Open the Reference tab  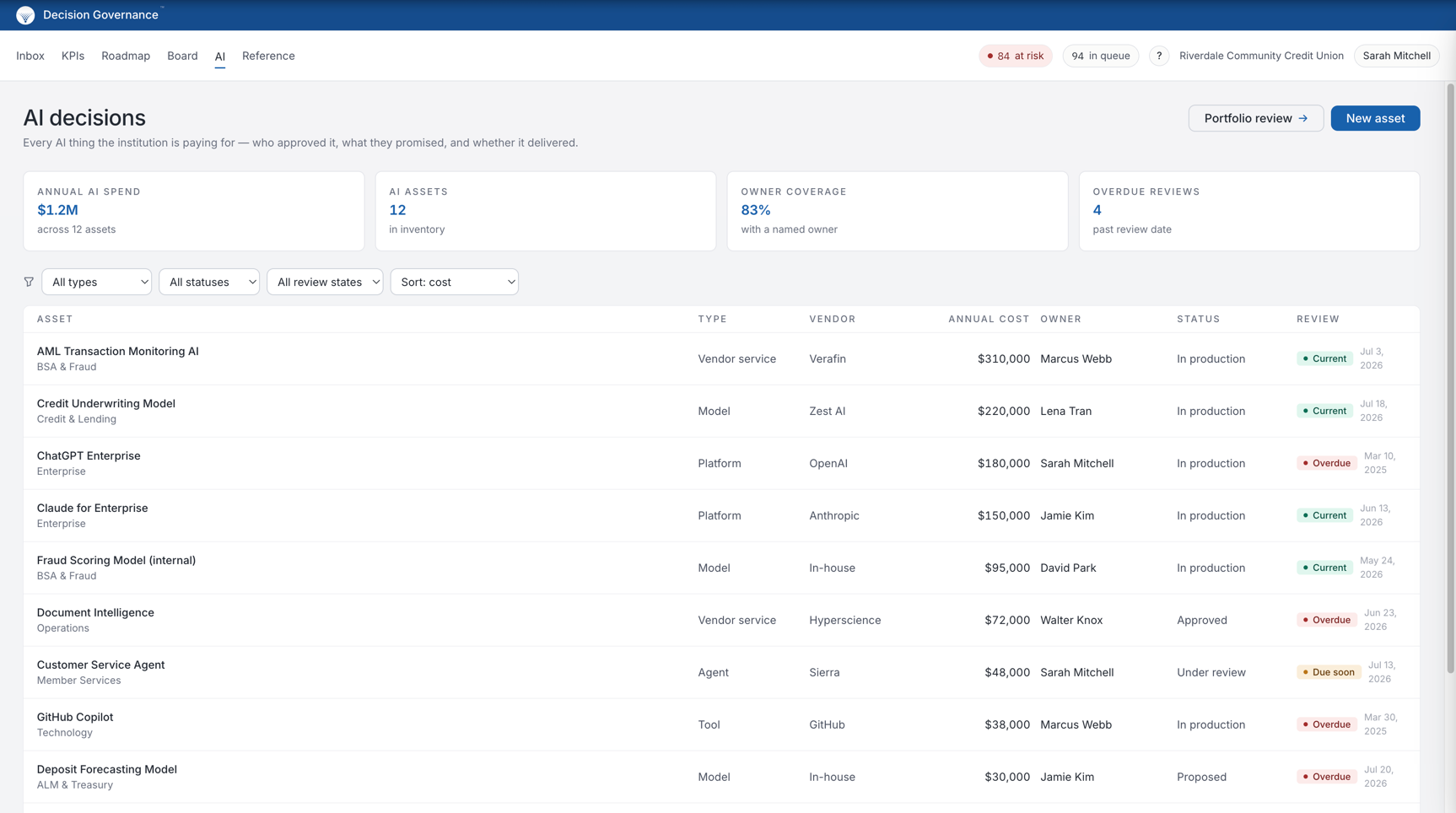(268, 56)
